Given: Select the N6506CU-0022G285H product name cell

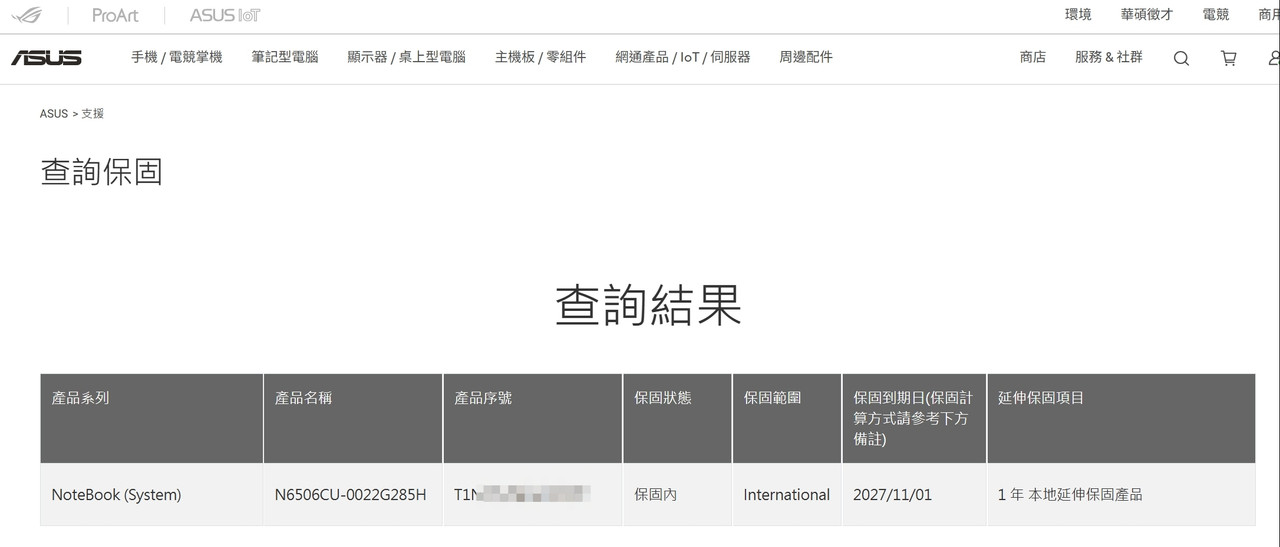Looking at the screenshot, I should (x=353, y=495).
